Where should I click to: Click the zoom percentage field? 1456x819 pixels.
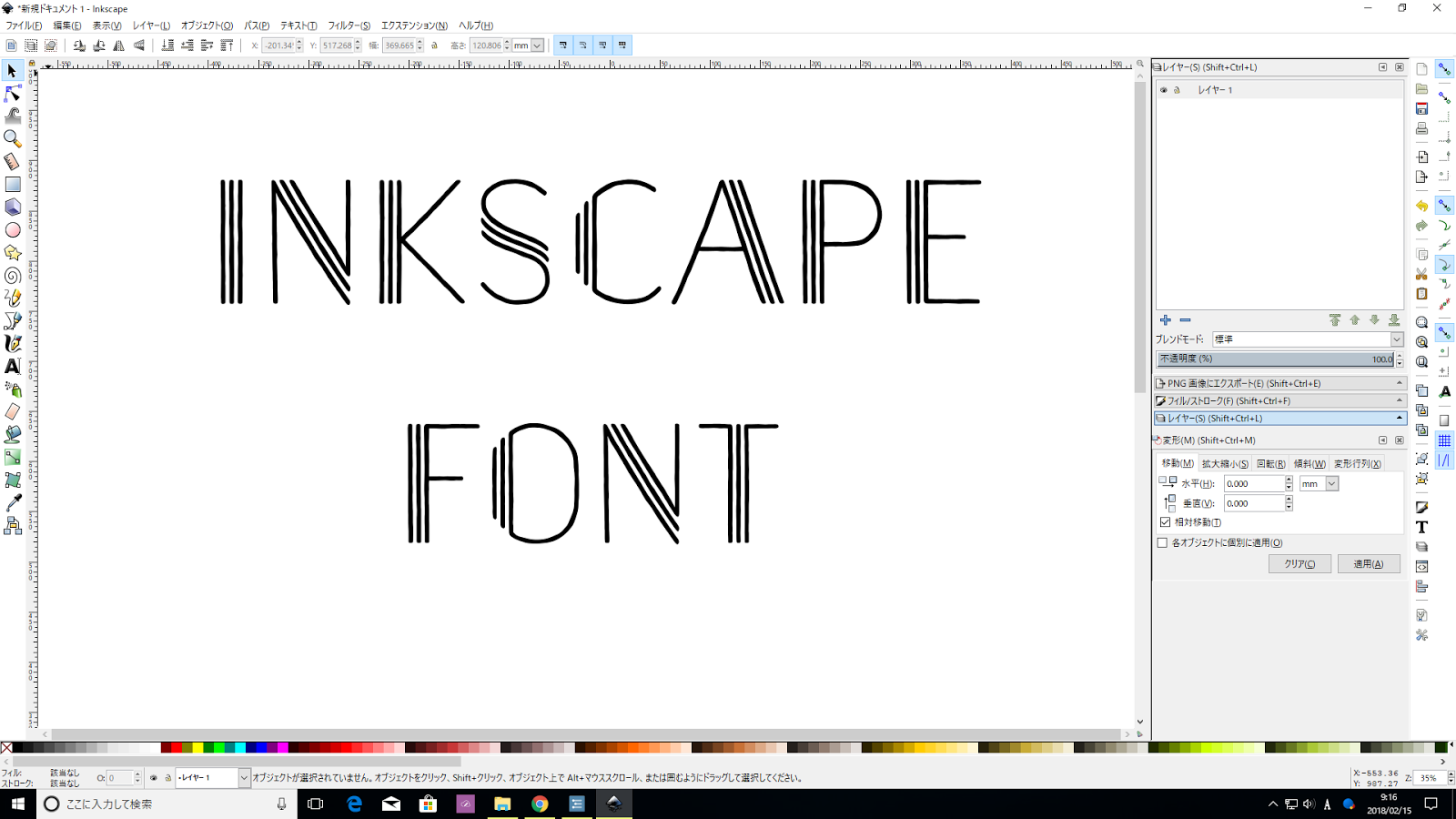point(1430,778)
